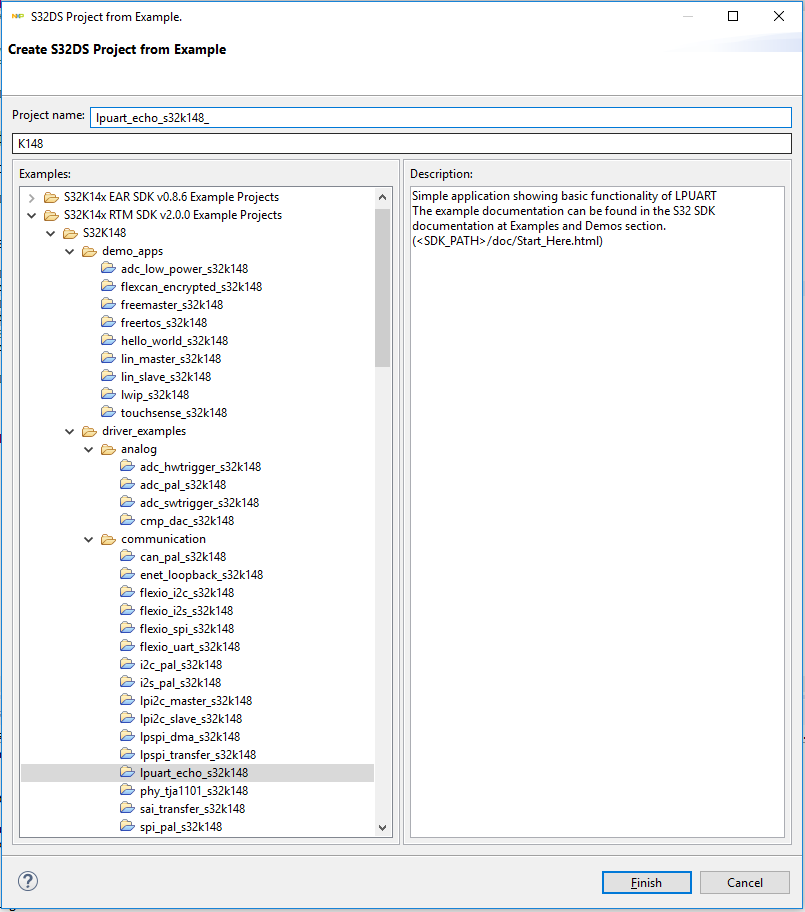Image resolution: width=805 pixels, height=912 pixels.
Task: Click the scrollbar up arrow in Examples
Action: [x=382, y=197]
